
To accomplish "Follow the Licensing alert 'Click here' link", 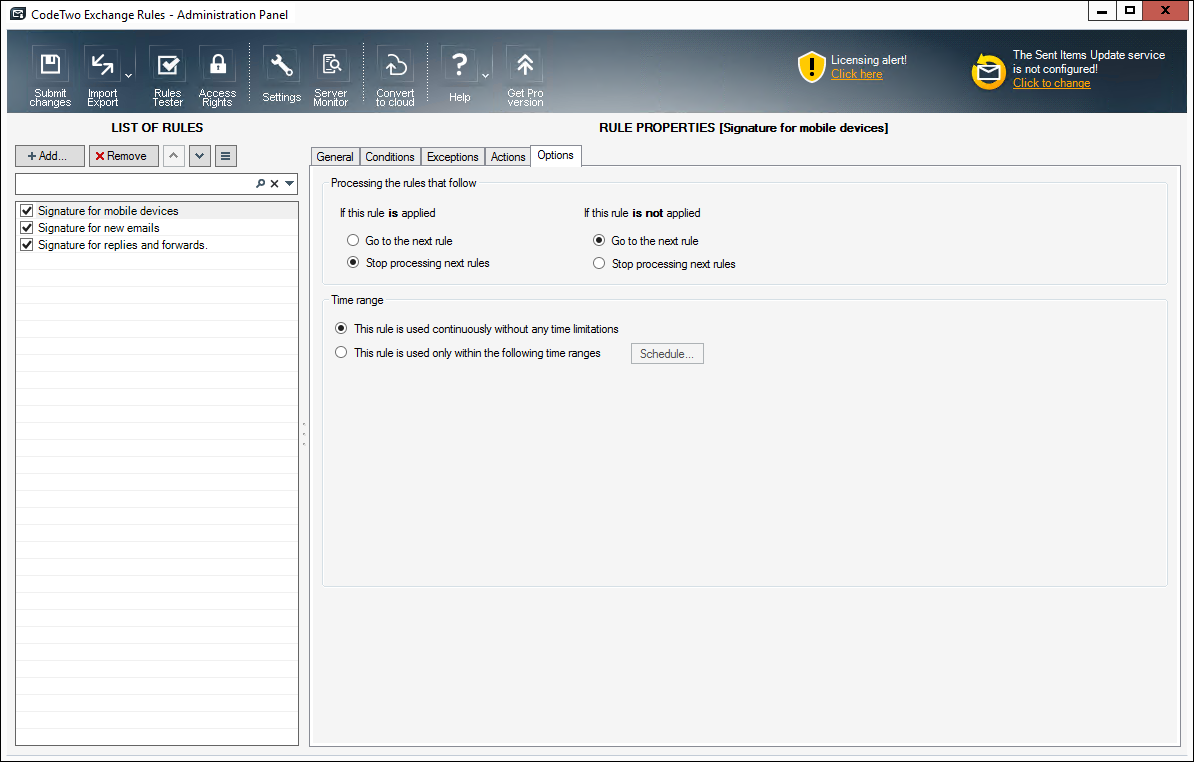I will click(857, 74).
